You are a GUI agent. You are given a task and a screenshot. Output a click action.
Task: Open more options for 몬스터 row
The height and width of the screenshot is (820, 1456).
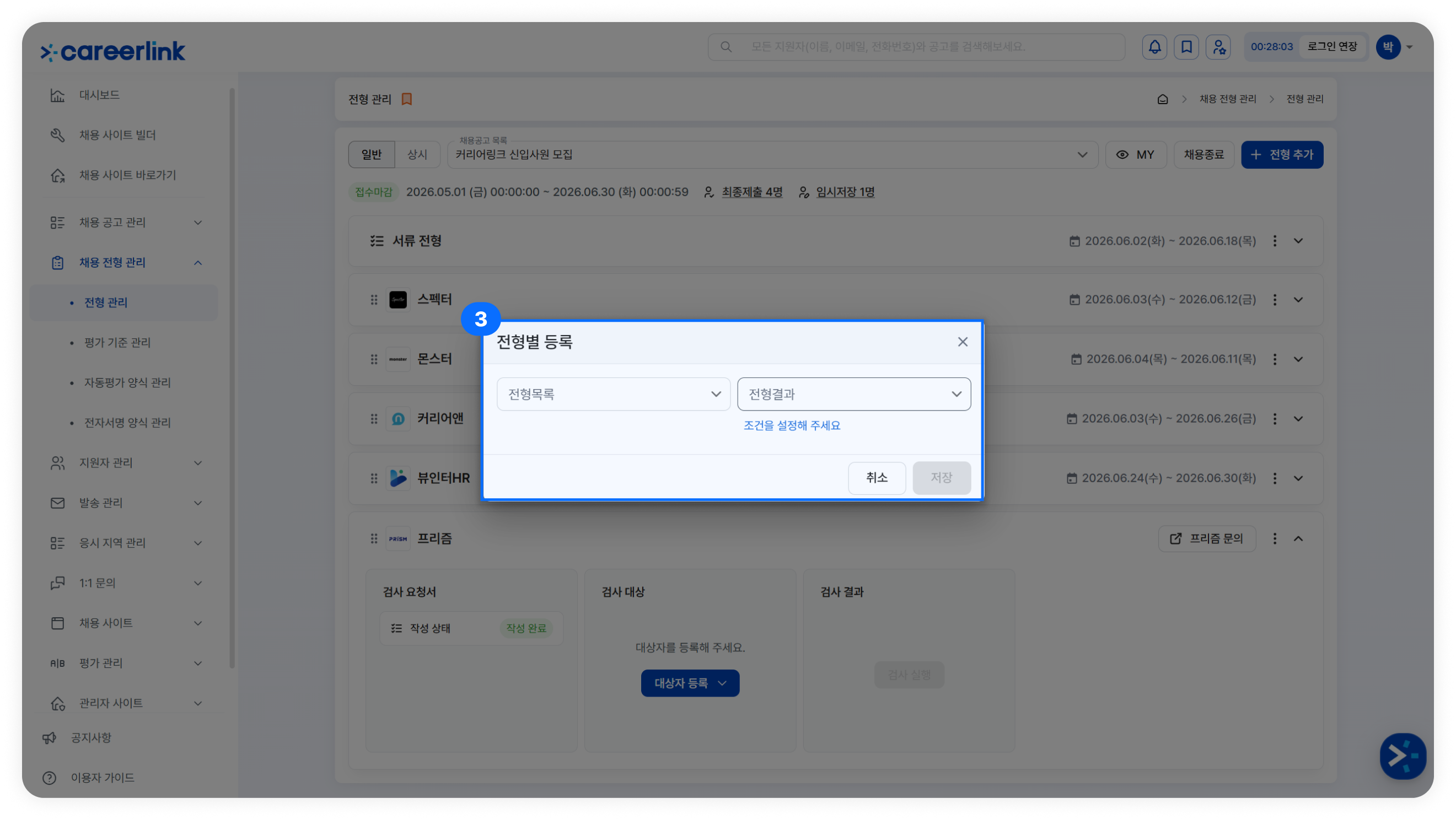tap(1274, 359)
